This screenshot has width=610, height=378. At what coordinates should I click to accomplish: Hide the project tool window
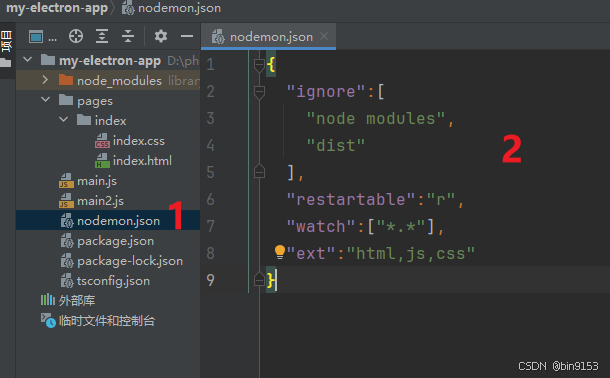[187, 36]
